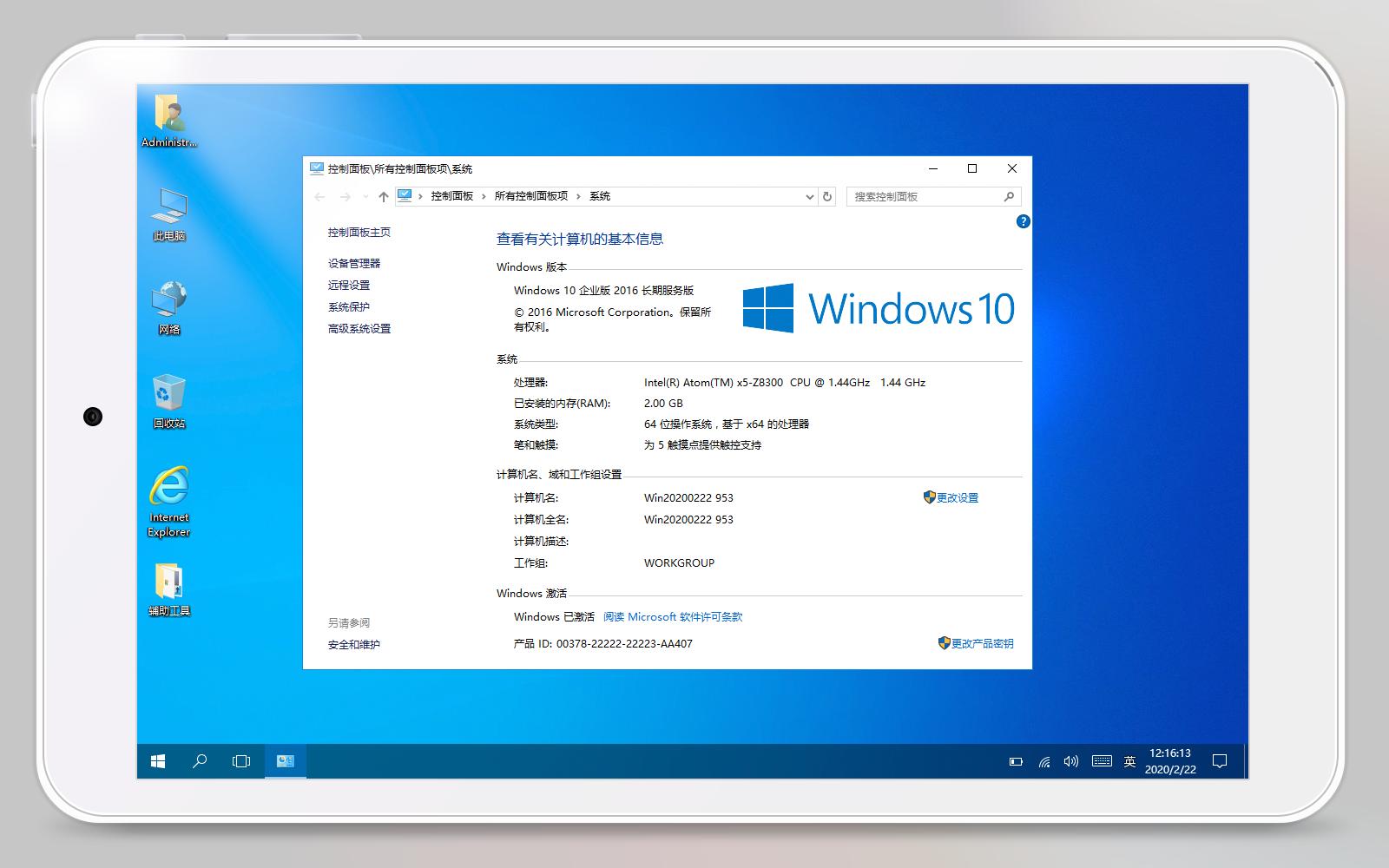Viewport: 1389px width, 868px height.
Task: Open the Start menu
Action: click(x=157, y=761)
